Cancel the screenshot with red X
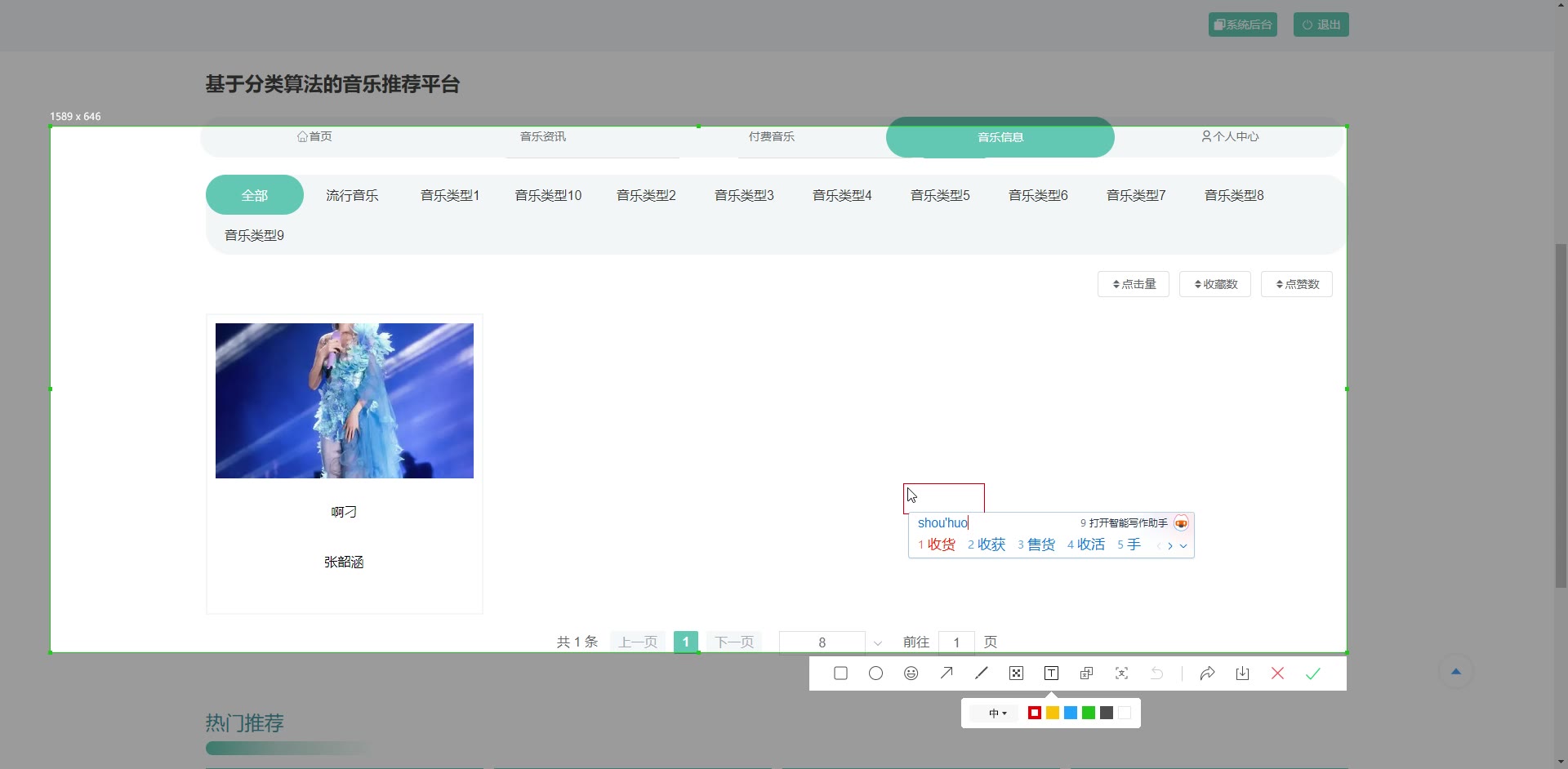 point(1277,673)
